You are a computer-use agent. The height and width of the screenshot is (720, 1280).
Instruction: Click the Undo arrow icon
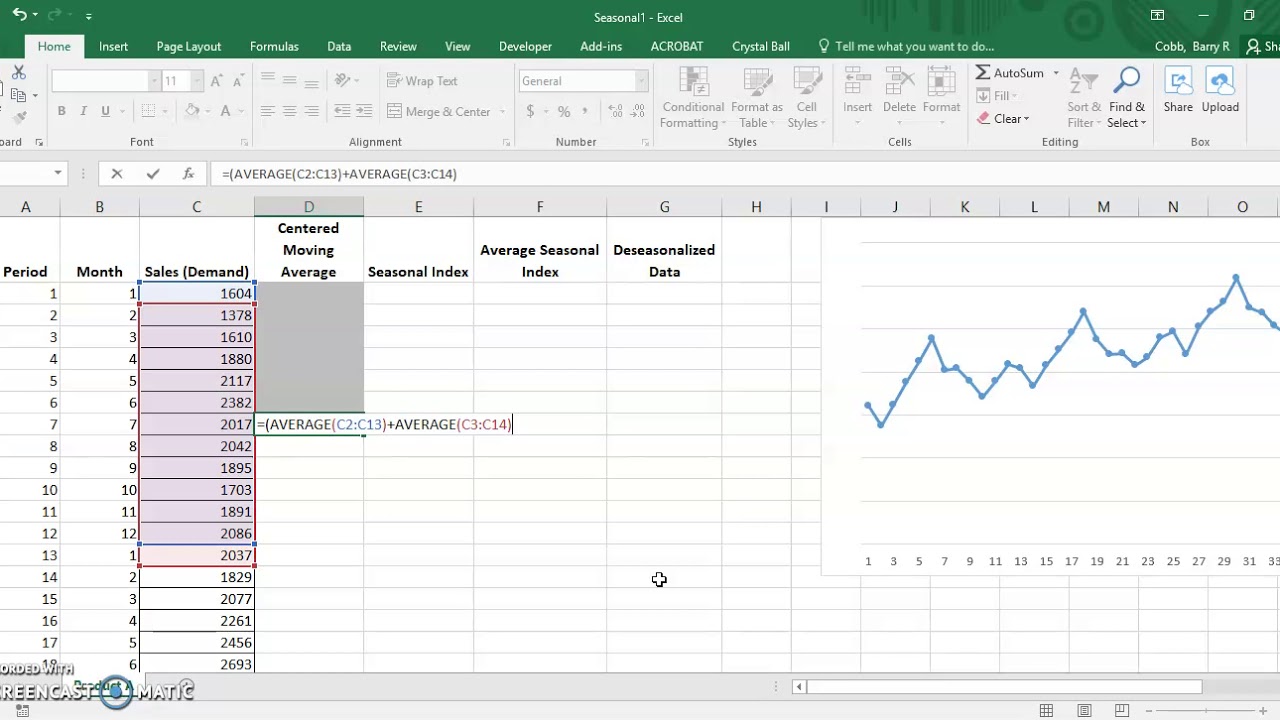coord(19,15)
